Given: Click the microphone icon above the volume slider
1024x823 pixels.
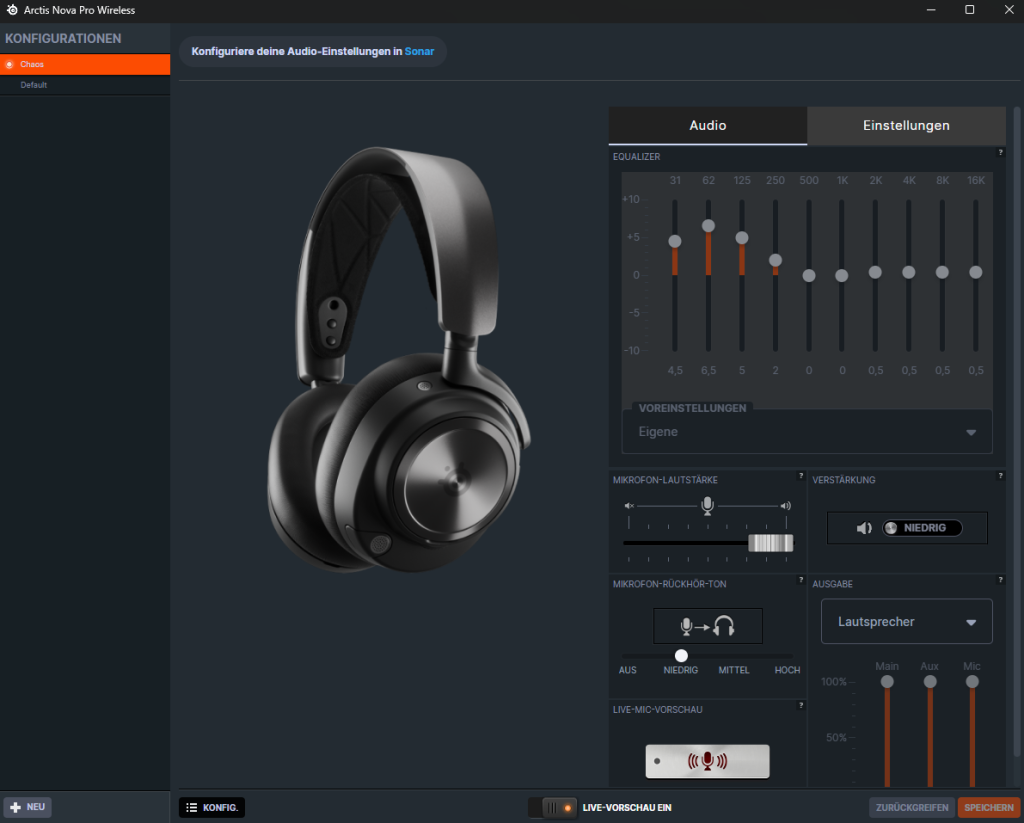Looking at the screenshot, I should pos(708,506).
